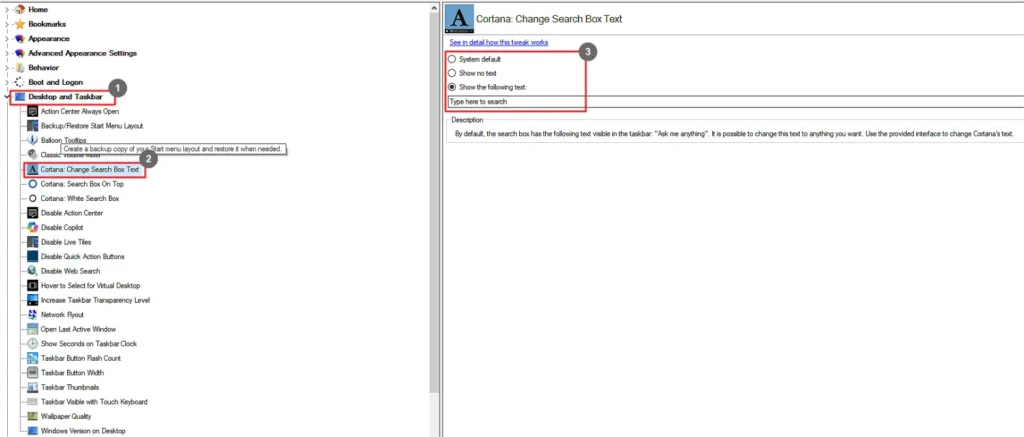Expand the Boot and Logon node
This screenshot has height=437, width=1024.
[x=7, y=82]
